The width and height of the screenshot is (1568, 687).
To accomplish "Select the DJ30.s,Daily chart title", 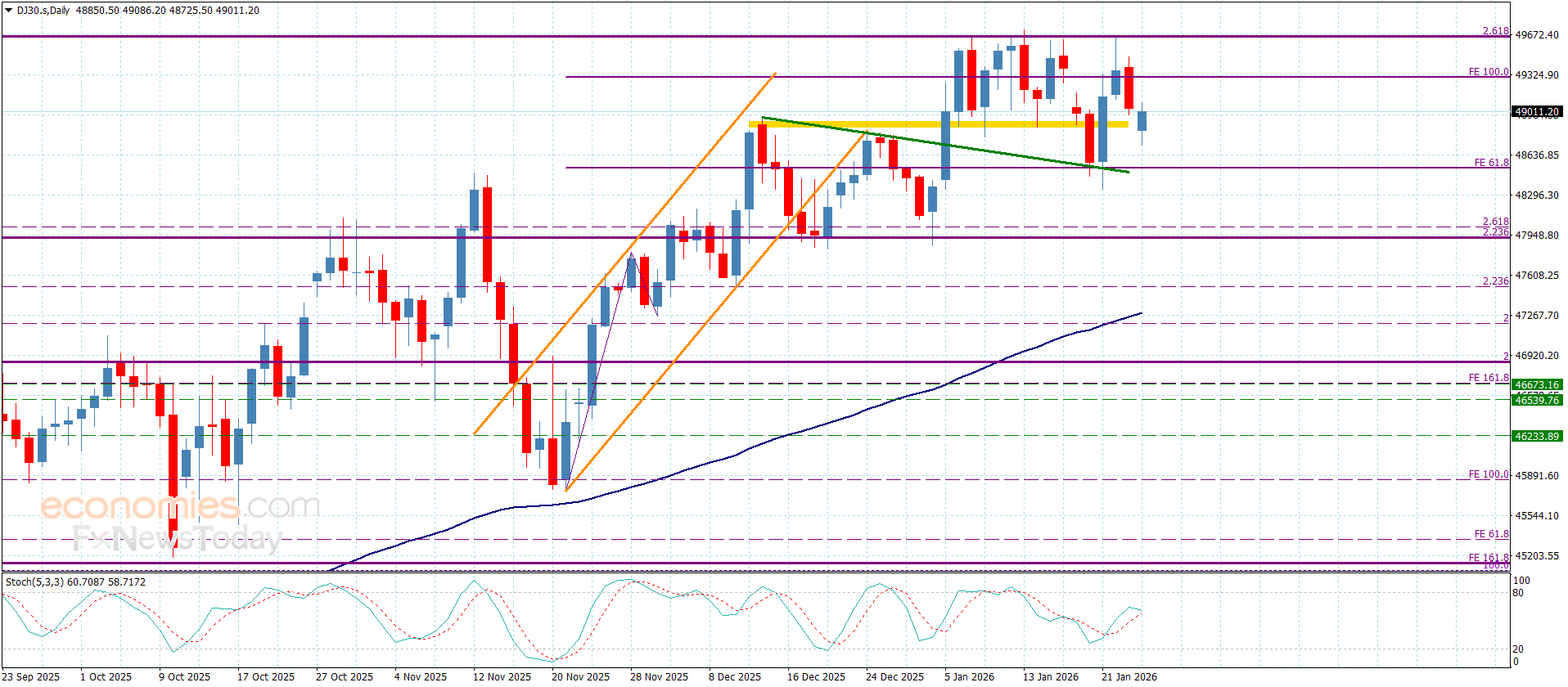I will point(43,11).
